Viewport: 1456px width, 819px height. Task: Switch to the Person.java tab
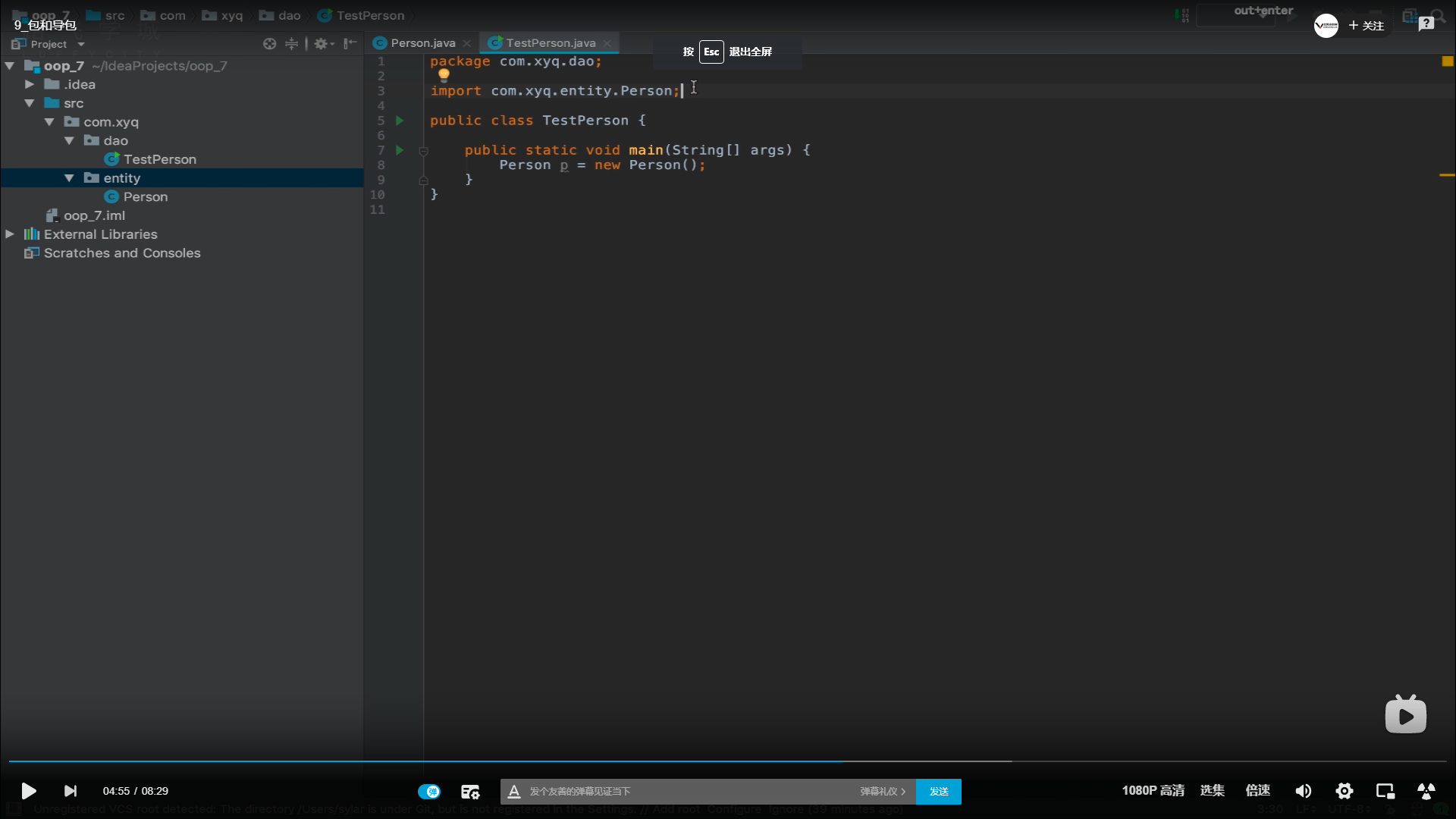coord(422,43)
